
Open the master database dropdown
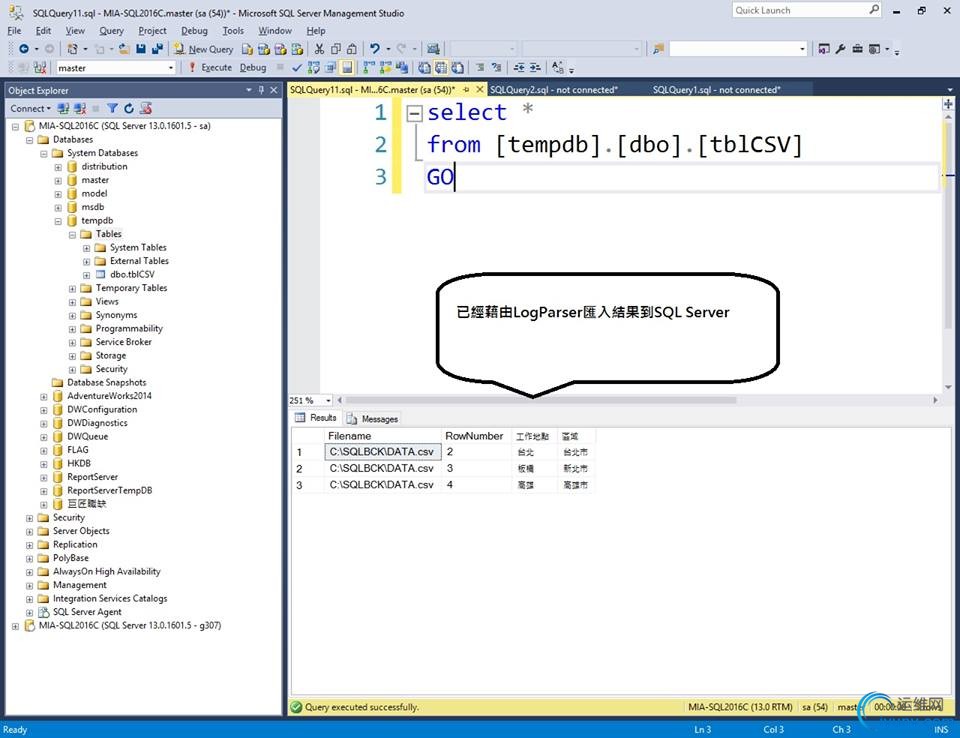(x=170, y=68)
